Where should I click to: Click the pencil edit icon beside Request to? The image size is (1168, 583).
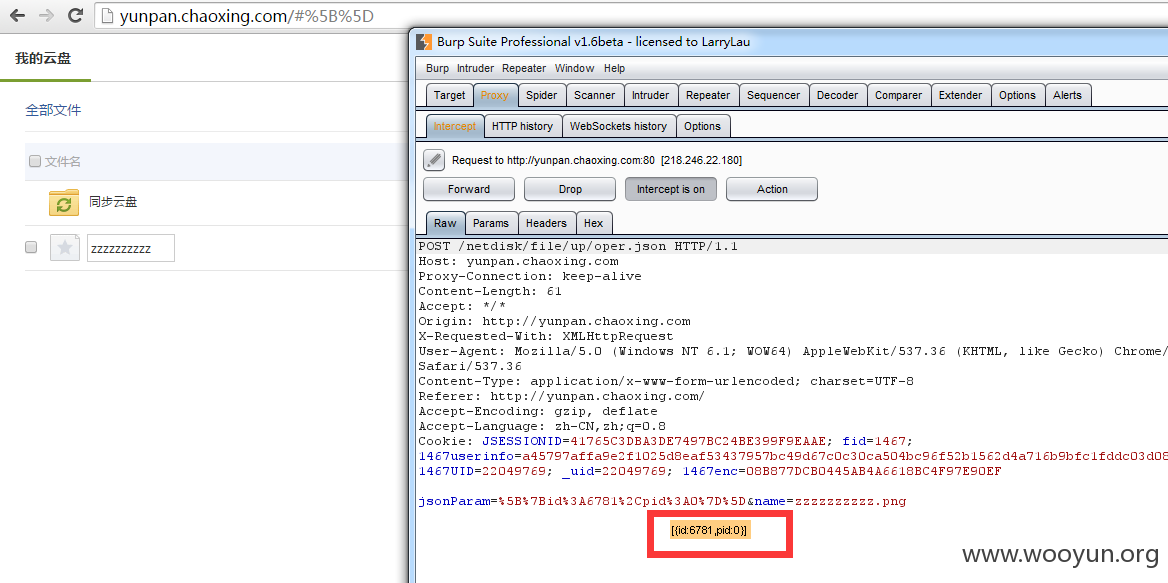(434, 160)
